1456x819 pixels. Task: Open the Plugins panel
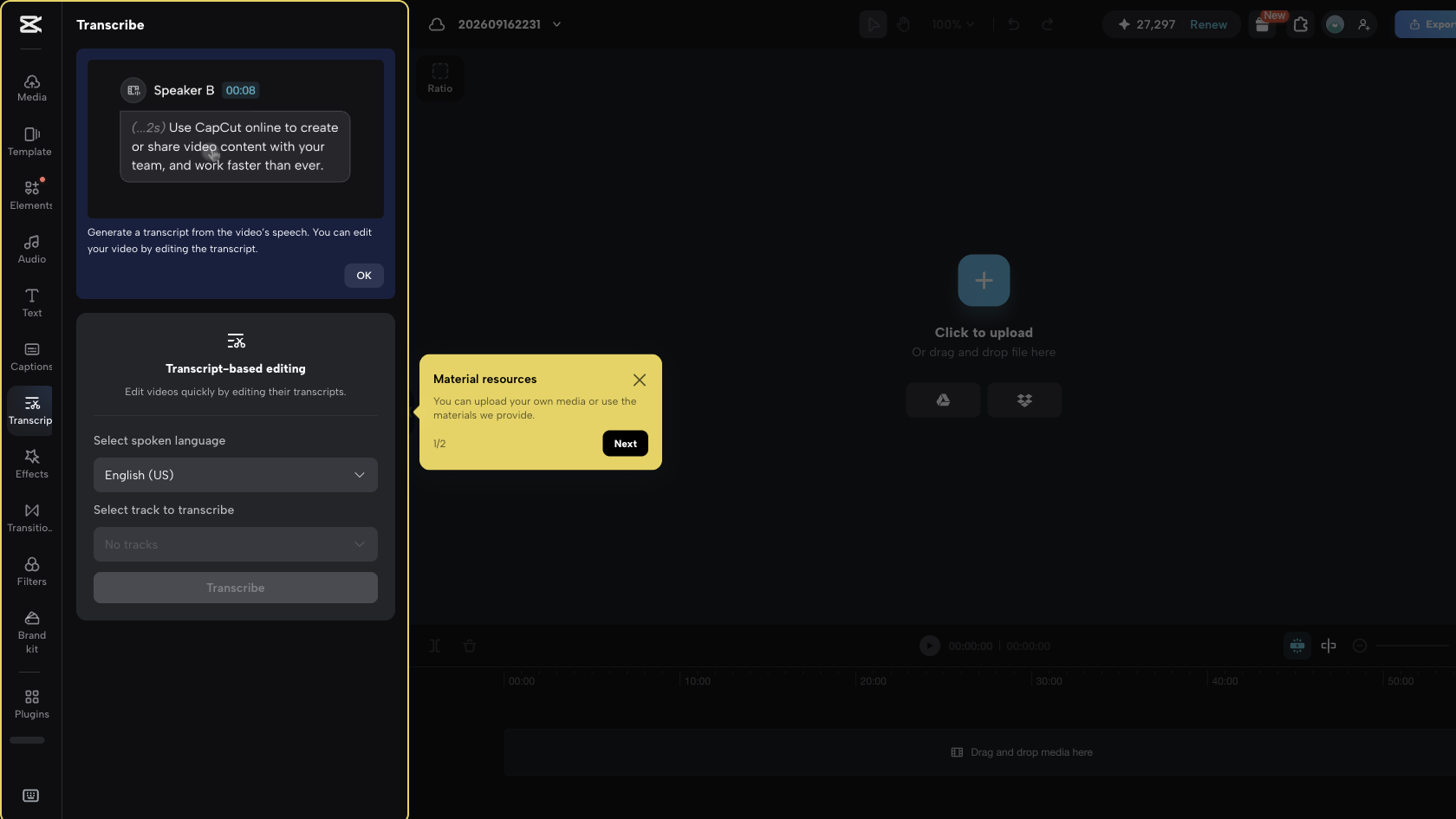[x=31, y=704]
